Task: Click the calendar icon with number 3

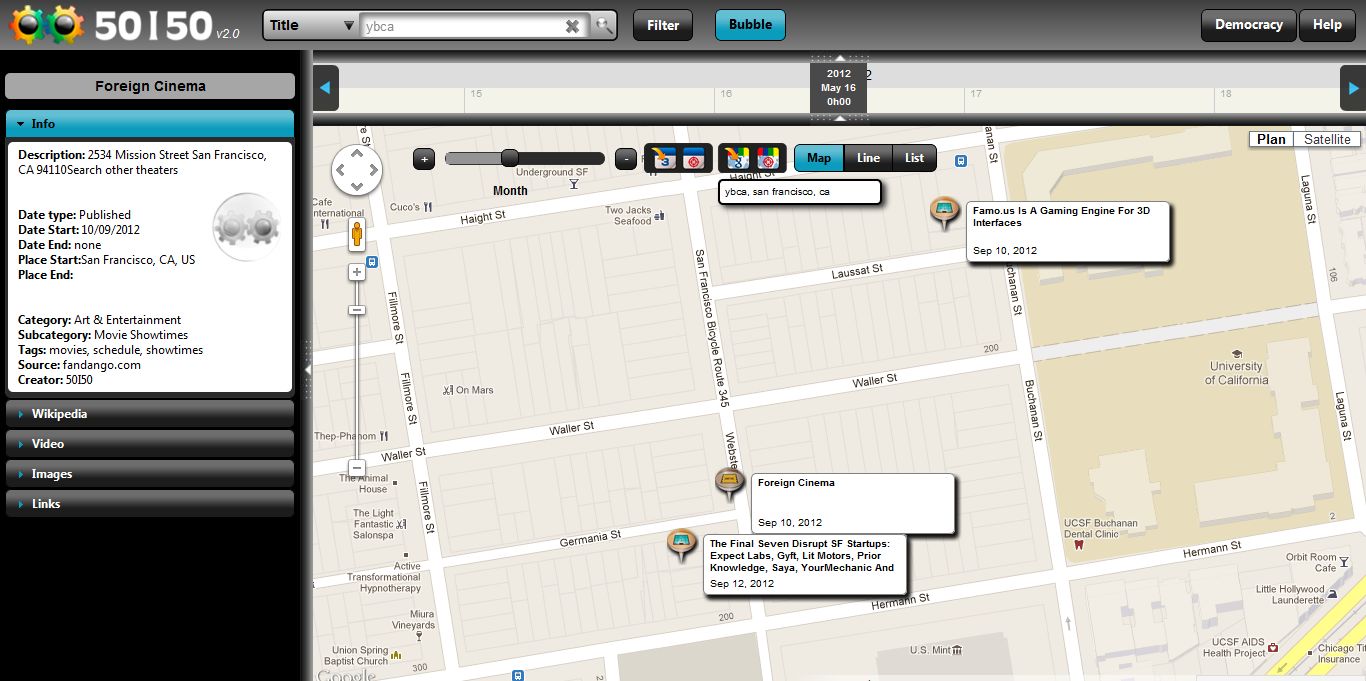Action: click(x=662, y=157)
